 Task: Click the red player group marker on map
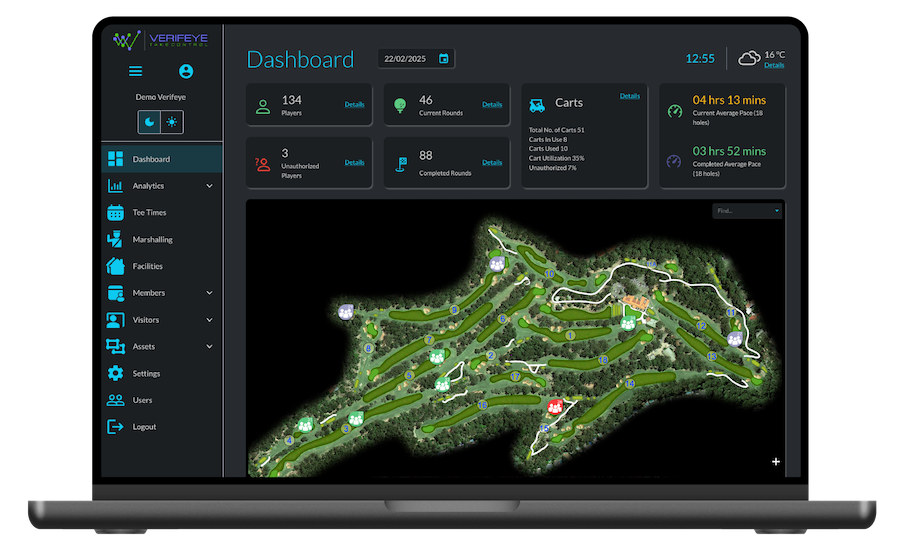(556, 406)
